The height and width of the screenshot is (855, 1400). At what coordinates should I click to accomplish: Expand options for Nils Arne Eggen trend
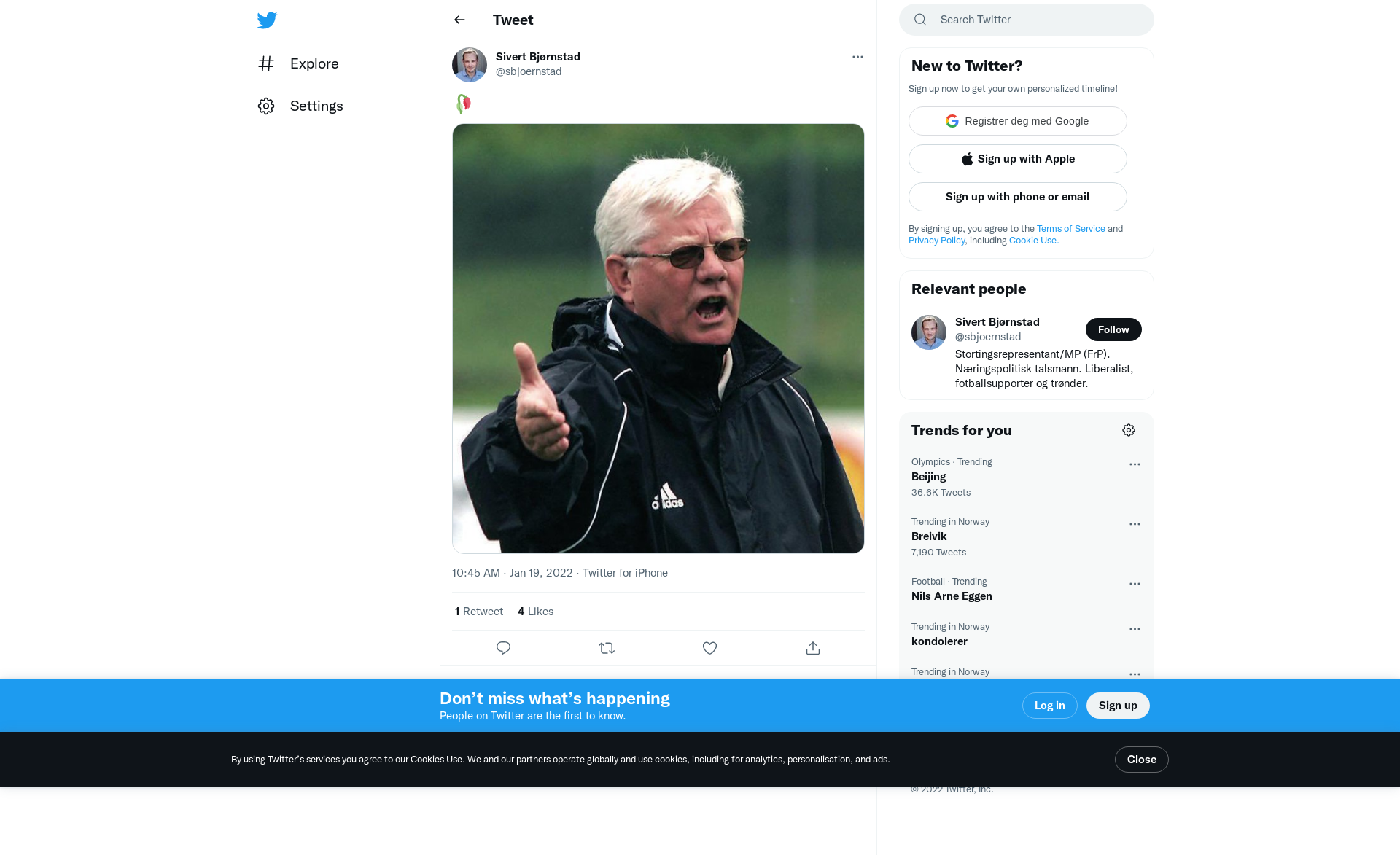pos(1135,584)
